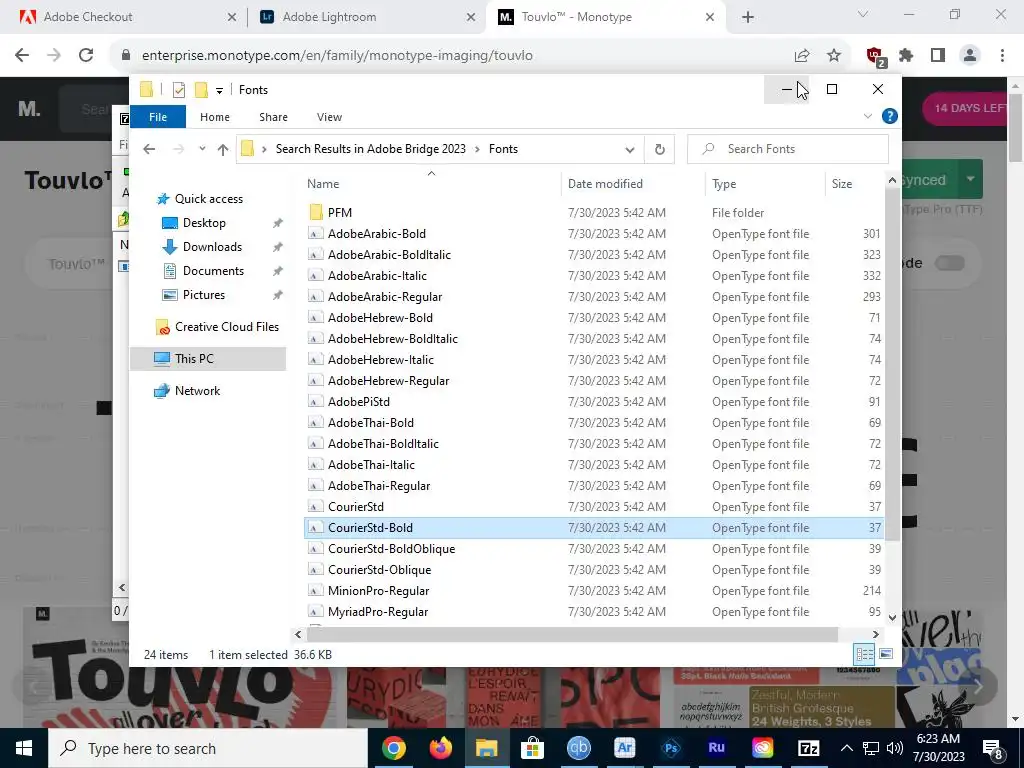1024x768 pixels.
Task: Expand the address bar history dropdown
Action: coord(630,150)
